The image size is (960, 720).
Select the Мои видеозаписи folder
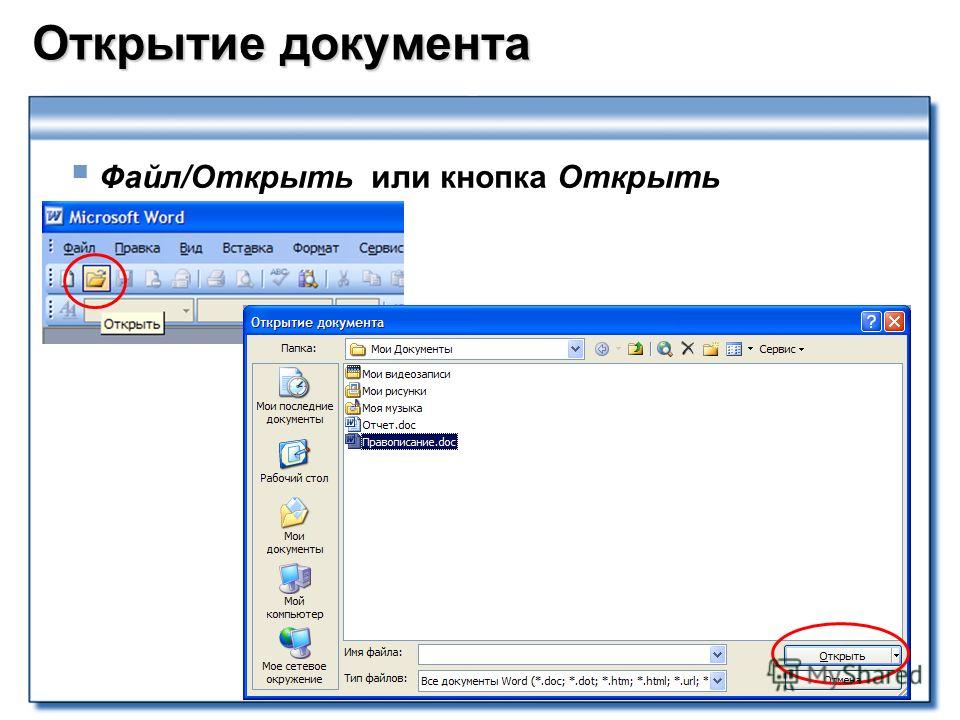tap(398, 373)
